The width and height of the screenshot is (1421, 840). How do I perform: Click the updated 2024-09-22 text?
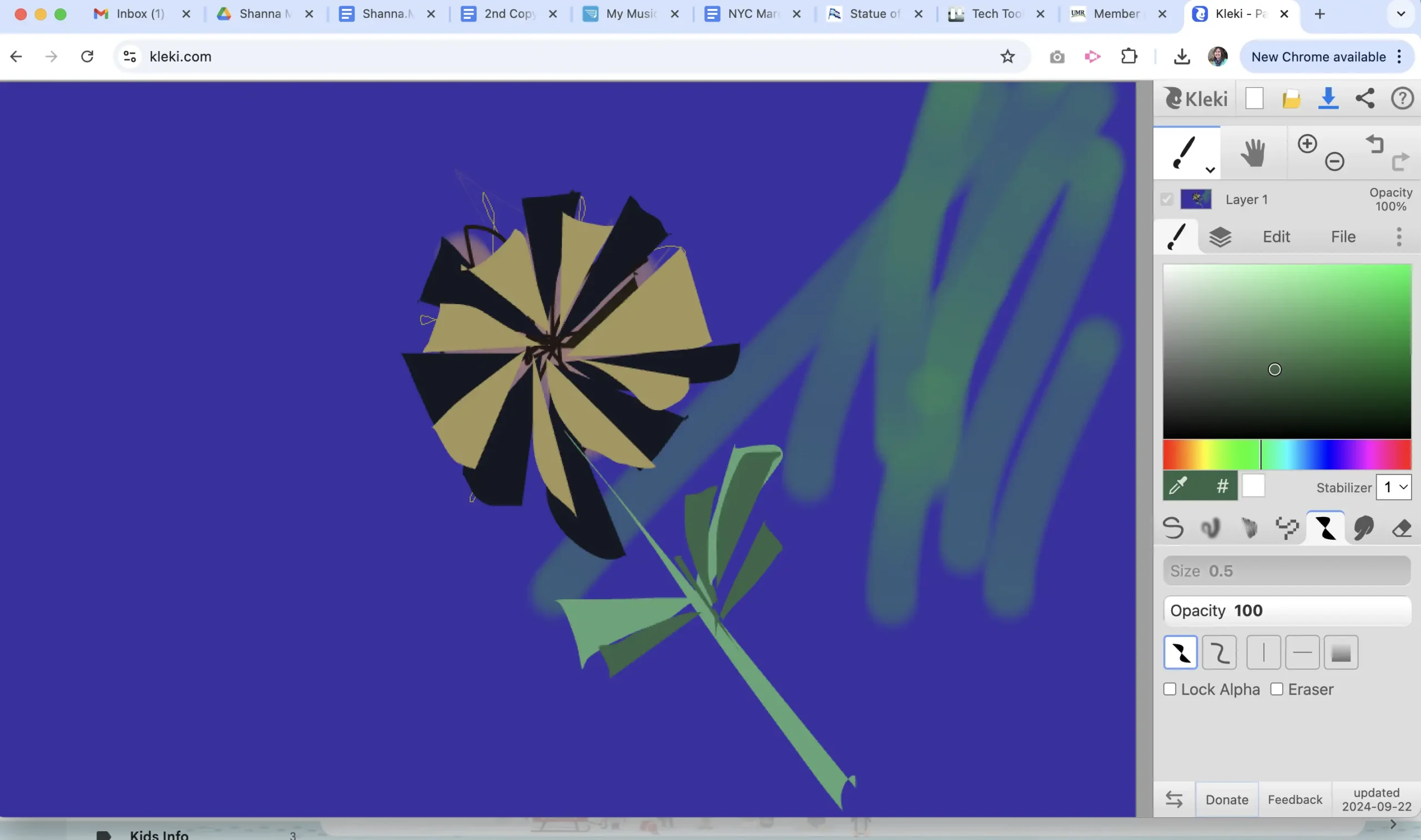[1375, 799]
